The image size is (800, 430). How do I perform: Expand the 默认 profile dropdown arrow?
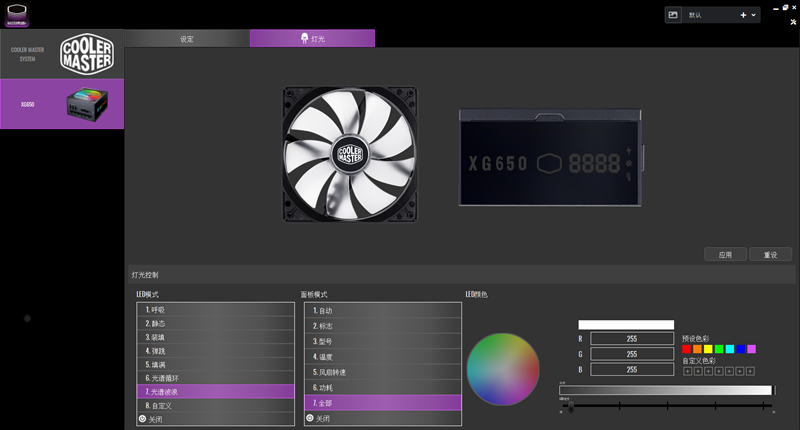(754, 15)
